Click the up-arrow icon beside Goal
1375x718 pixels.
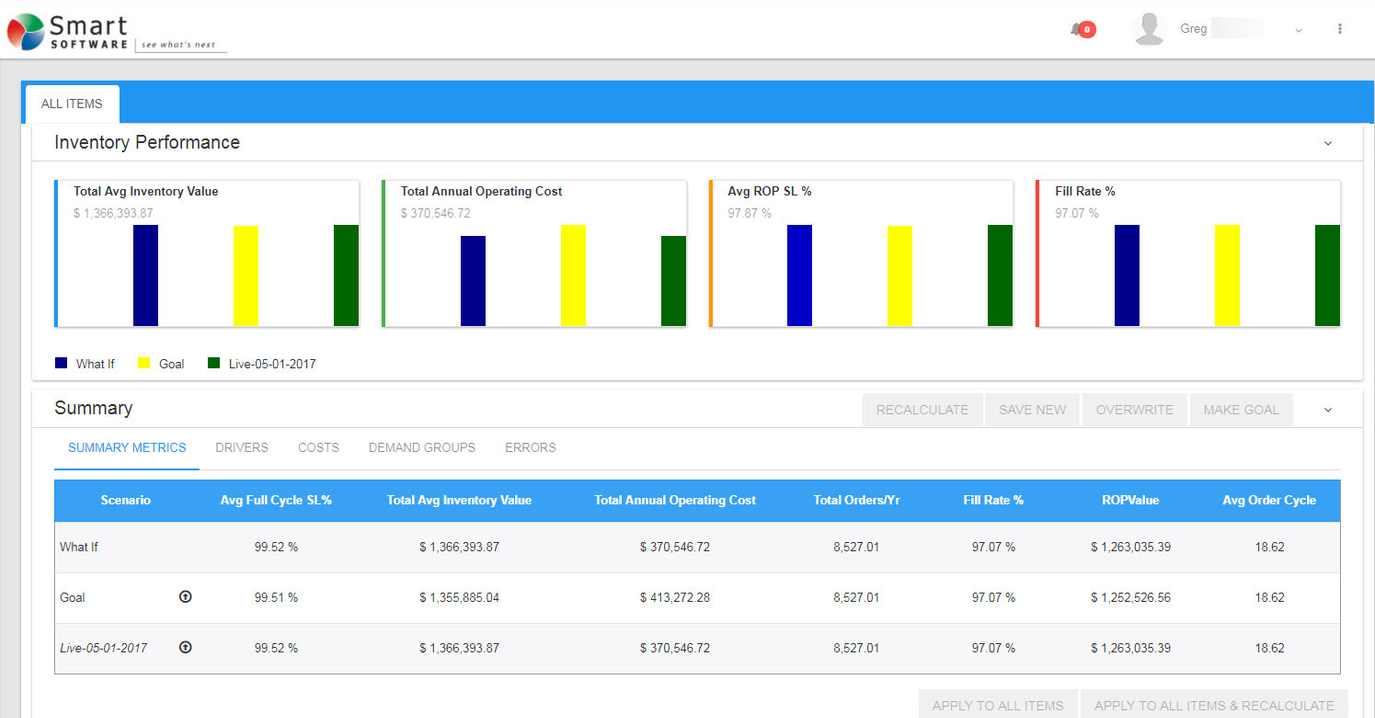[x=185, y=597]
